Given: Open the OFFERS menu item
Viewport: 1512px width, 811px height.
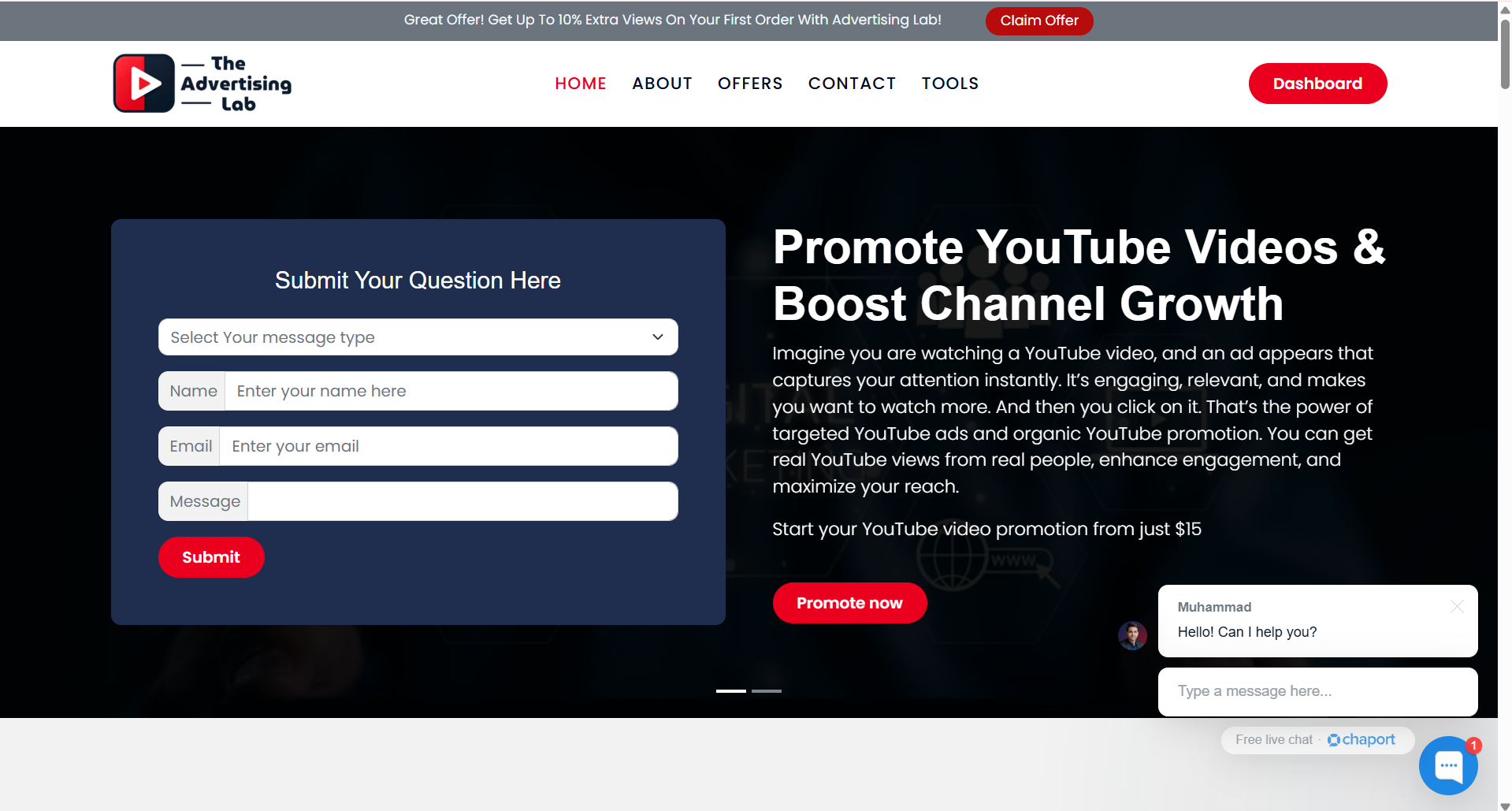Looking at the screenshot, I should pos(750,84).
